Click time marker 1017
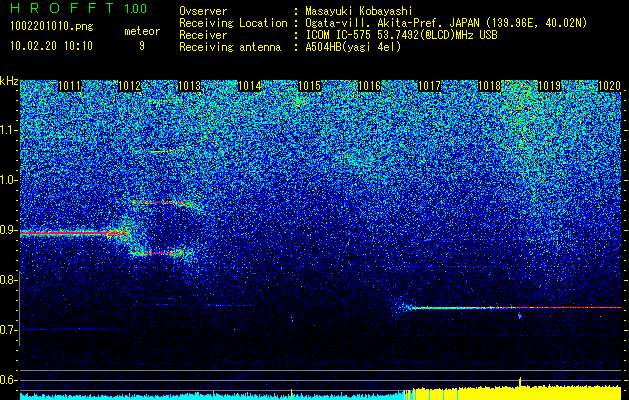The height and width of the screenshot is (400, 629). coord(430,86)
